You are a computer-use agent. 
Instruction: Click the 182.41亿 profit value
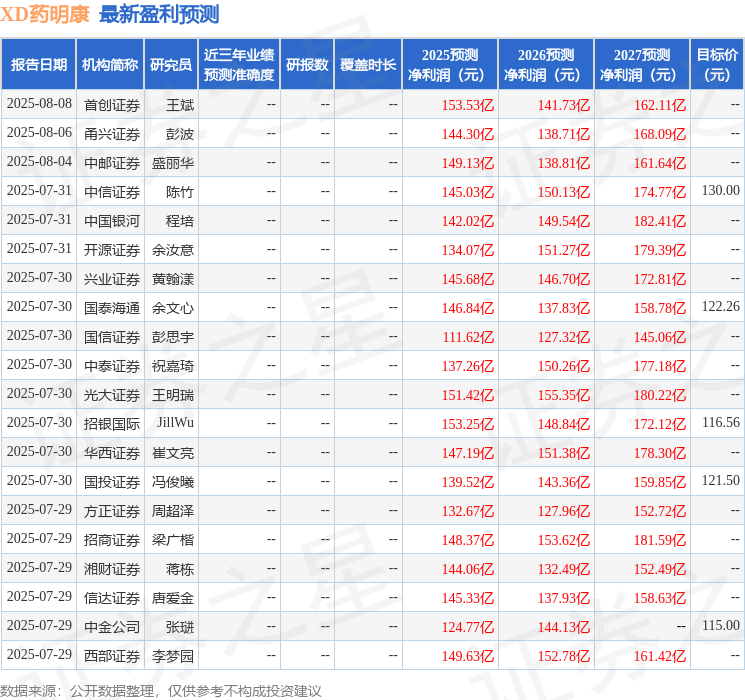pos(660,221)
